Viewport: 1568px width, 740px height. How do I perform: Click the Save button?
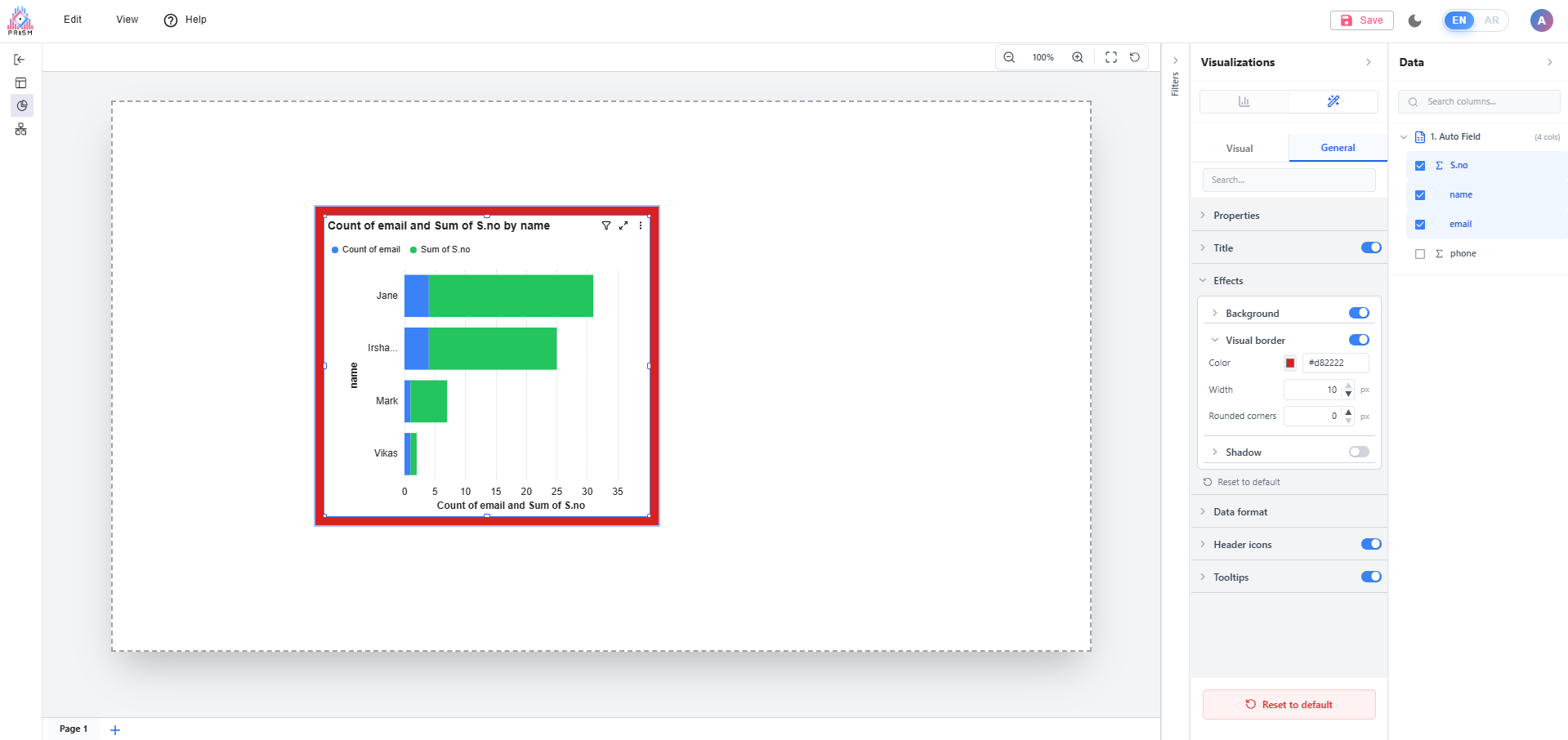[x=1362, y=20]
